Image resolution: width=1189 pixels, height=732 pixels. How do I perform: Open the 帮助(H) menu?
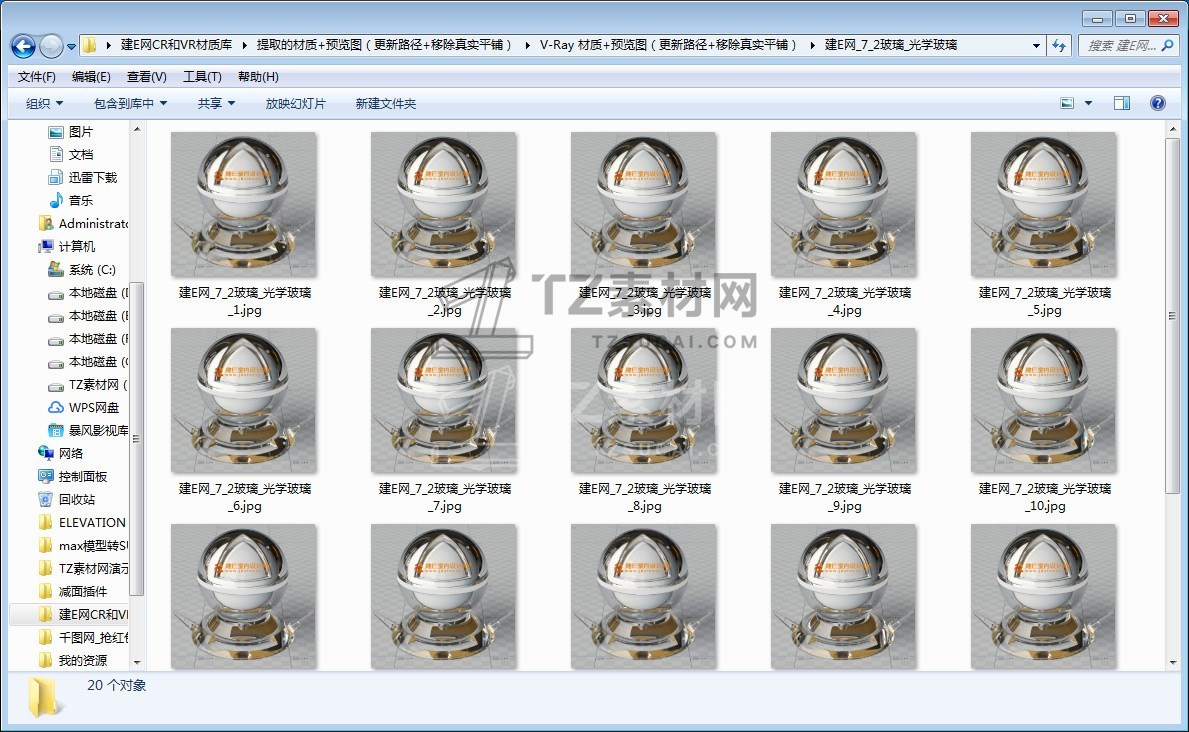click(x=258, y=77)
